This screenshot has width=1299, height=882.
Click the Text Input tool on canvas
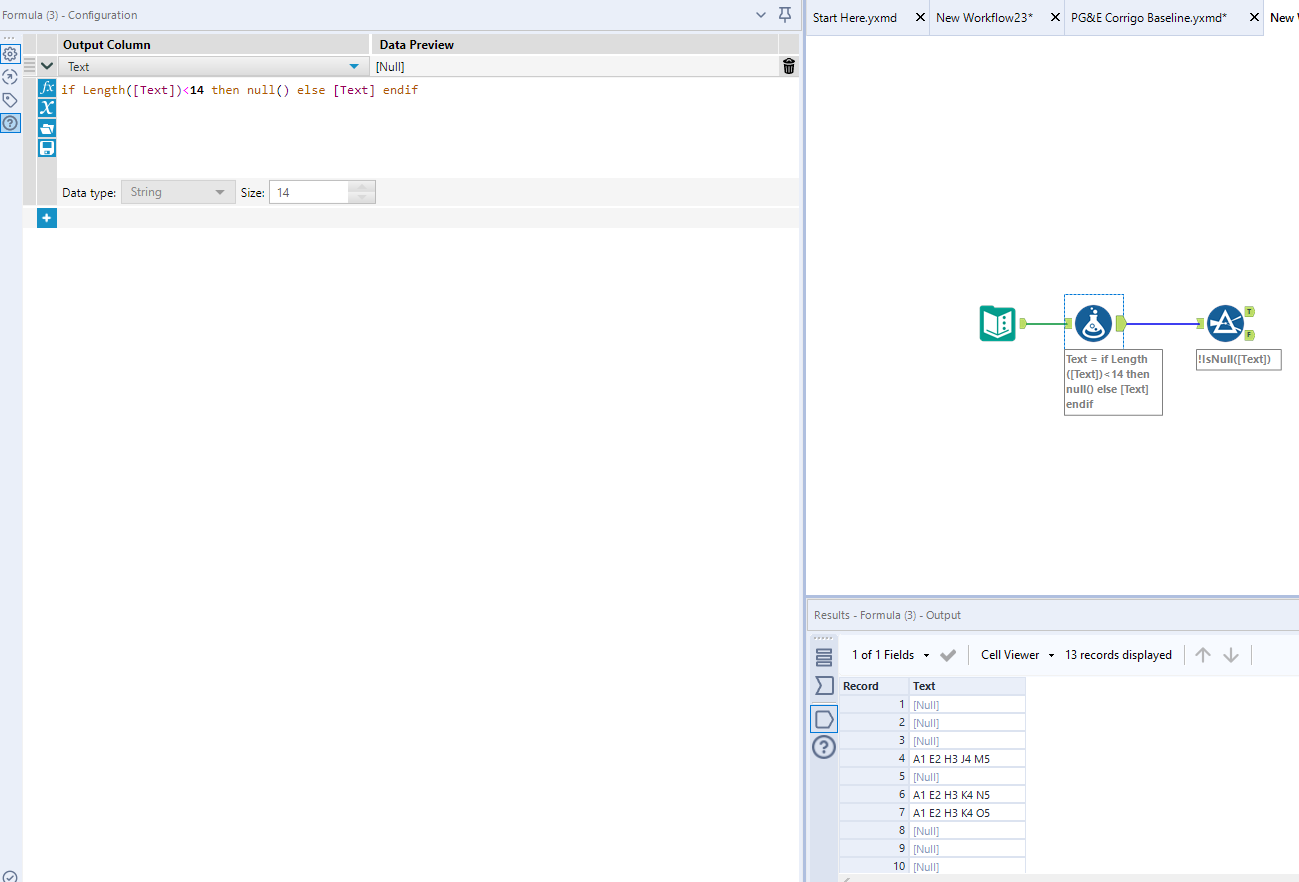[x=997, y=323]
